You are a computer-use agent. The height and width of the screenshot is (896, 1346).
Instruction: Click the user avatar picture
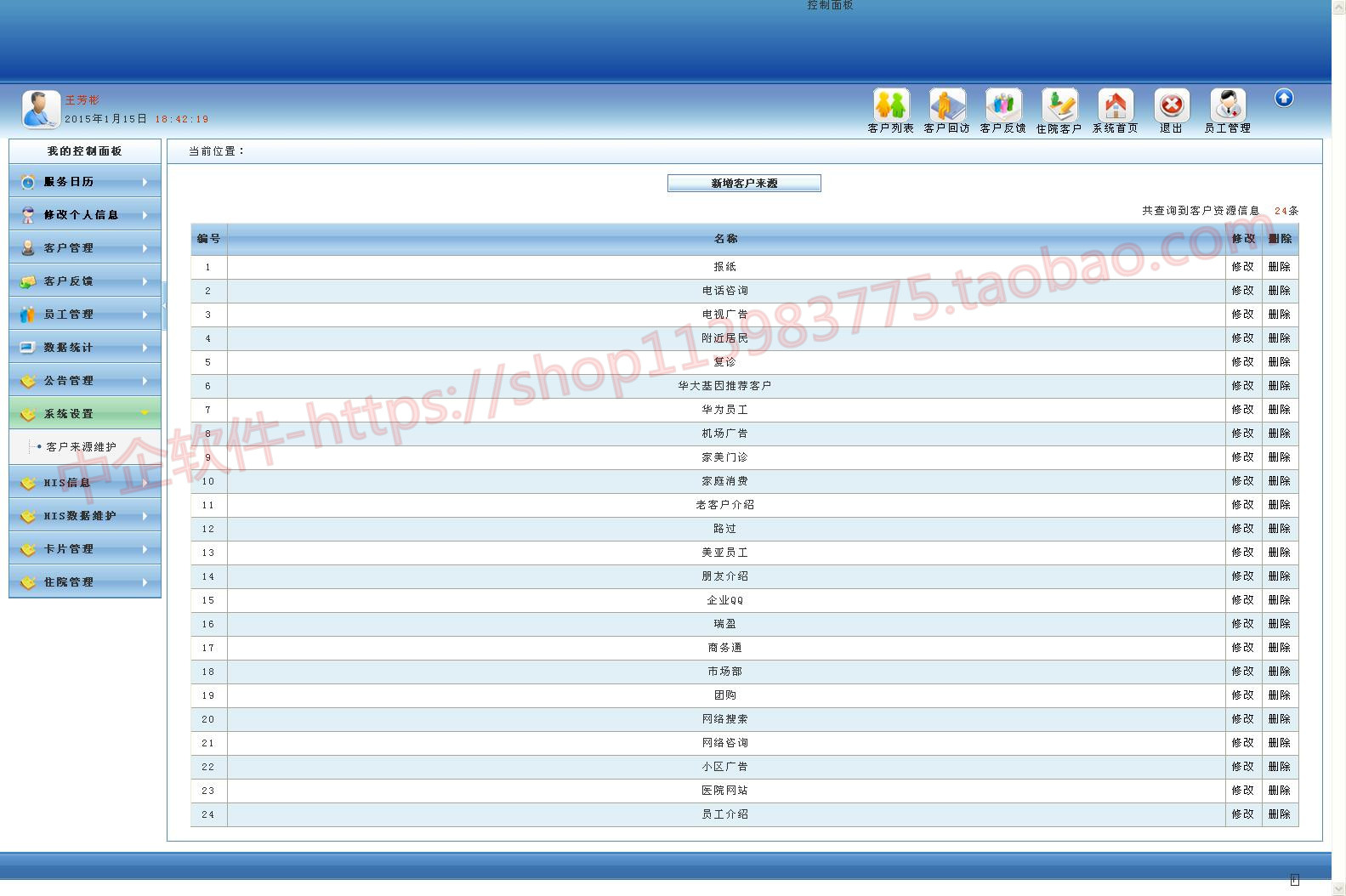point(41,109)
